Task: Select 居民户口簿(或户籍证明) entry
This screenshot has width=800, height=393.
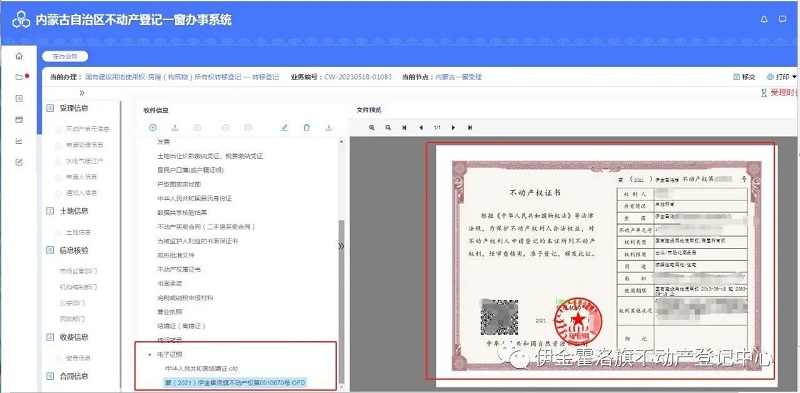Action: pos(191,170)
